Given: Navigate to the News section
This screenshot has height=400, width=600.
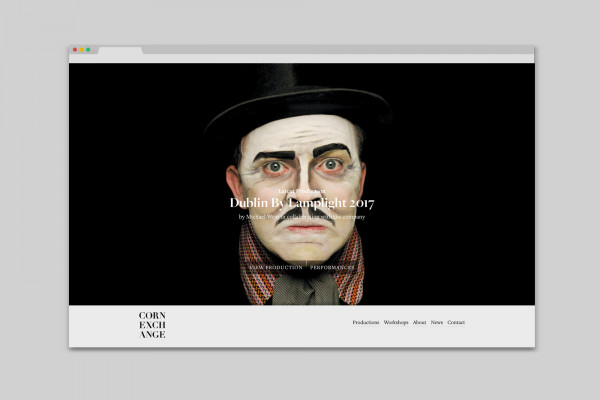Looking at the screenshot, I should (437, 323).
